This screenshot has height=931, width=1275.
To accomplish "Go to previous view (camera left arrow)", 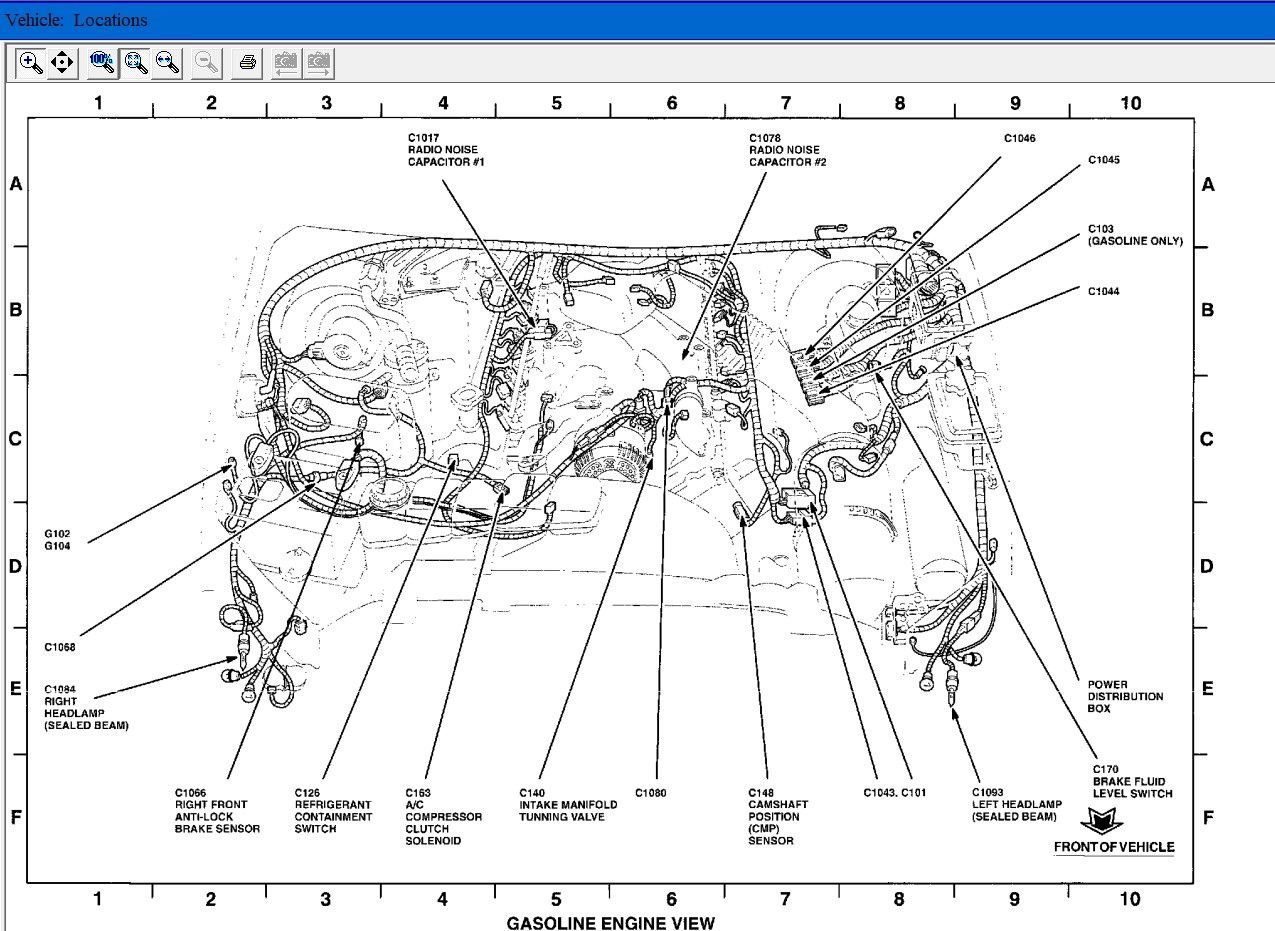I will click(x=286, y=63).
